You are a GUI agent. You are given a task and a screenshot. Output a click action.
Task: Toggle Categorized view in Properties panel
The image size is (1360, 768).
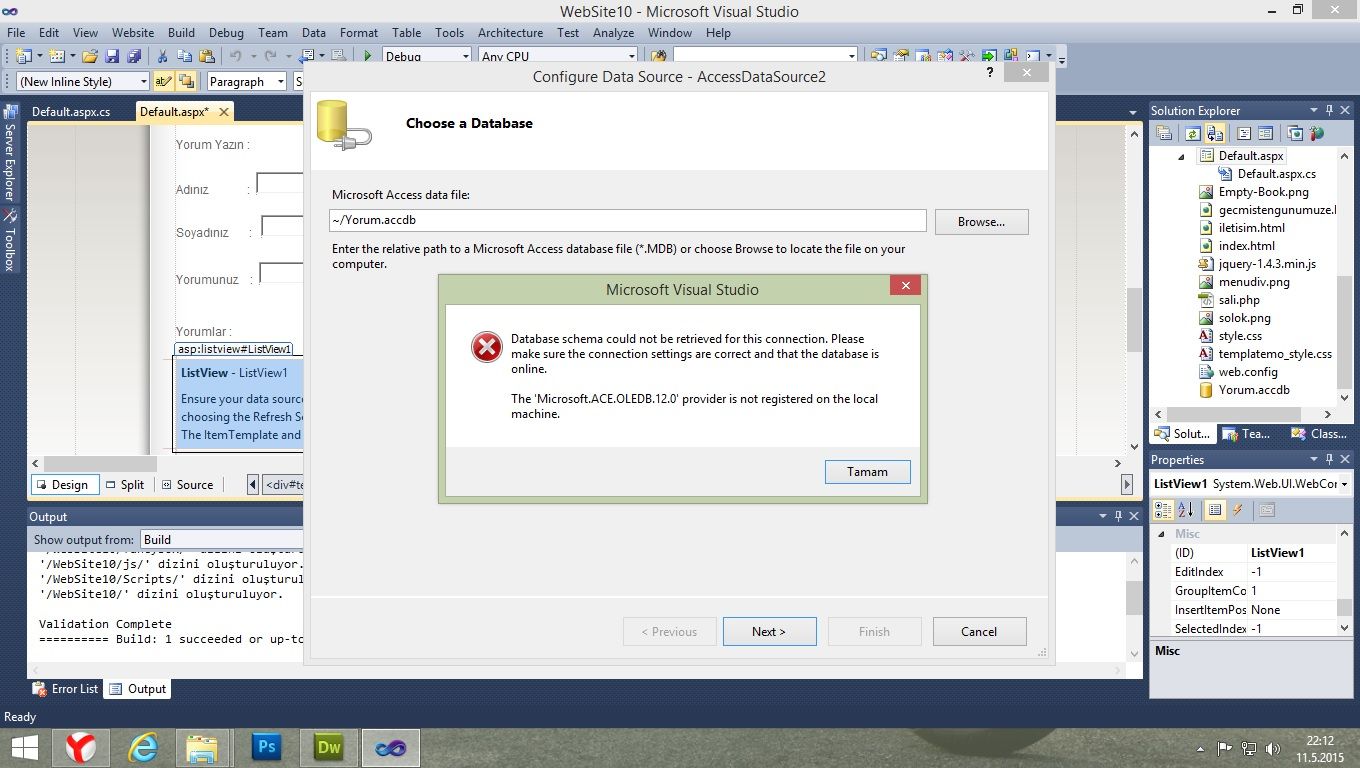(1163, 510)
